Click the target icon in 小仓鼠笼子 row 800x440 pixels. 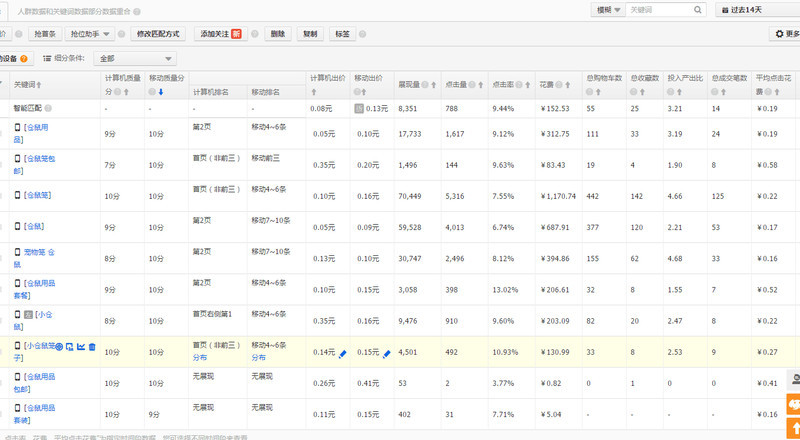pos(59,347)
